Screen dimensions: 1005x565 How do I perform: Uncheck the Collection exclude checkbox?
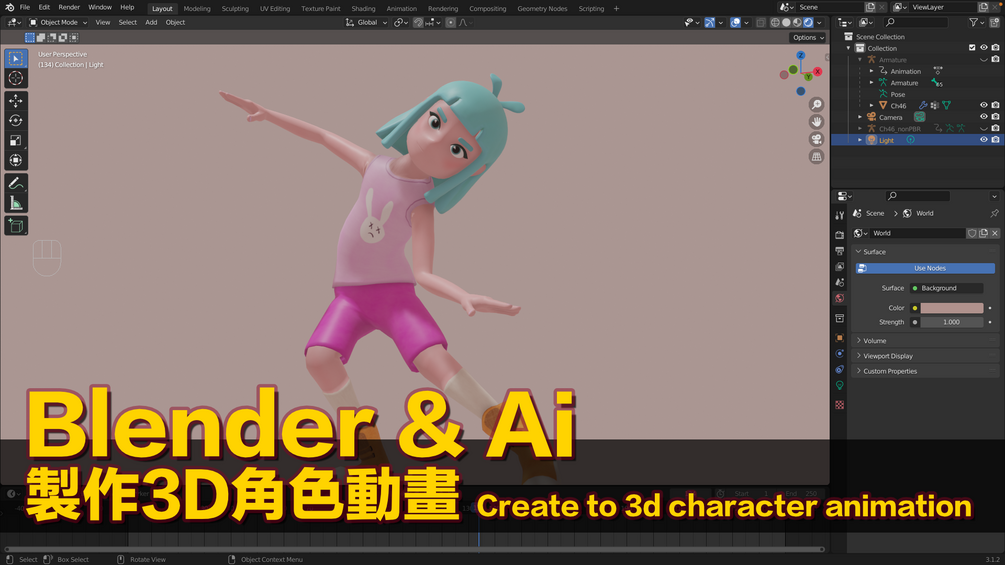point(972,47)
